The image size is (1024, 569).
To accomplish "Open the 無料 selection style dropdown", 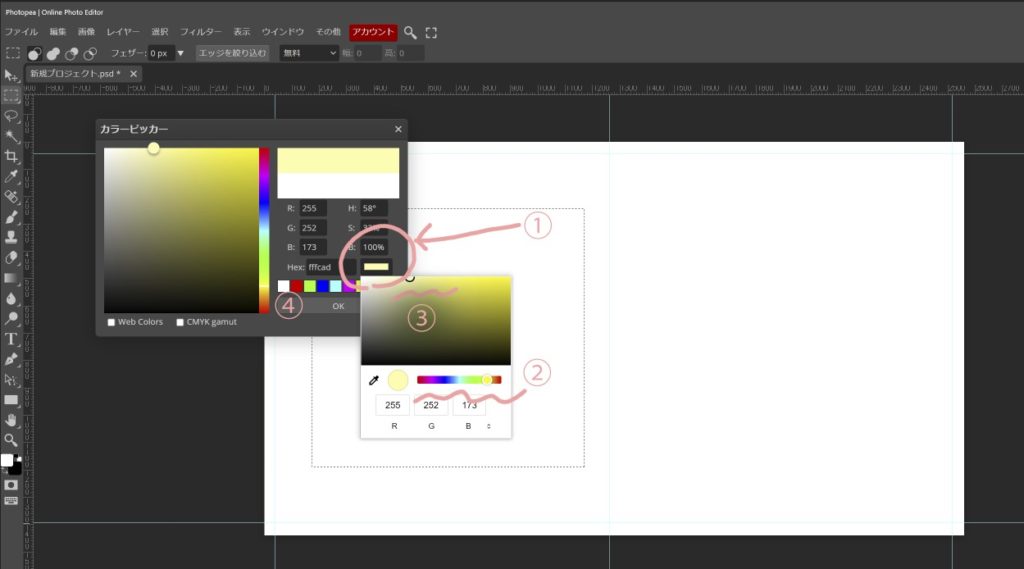I will tap(309, 53).
